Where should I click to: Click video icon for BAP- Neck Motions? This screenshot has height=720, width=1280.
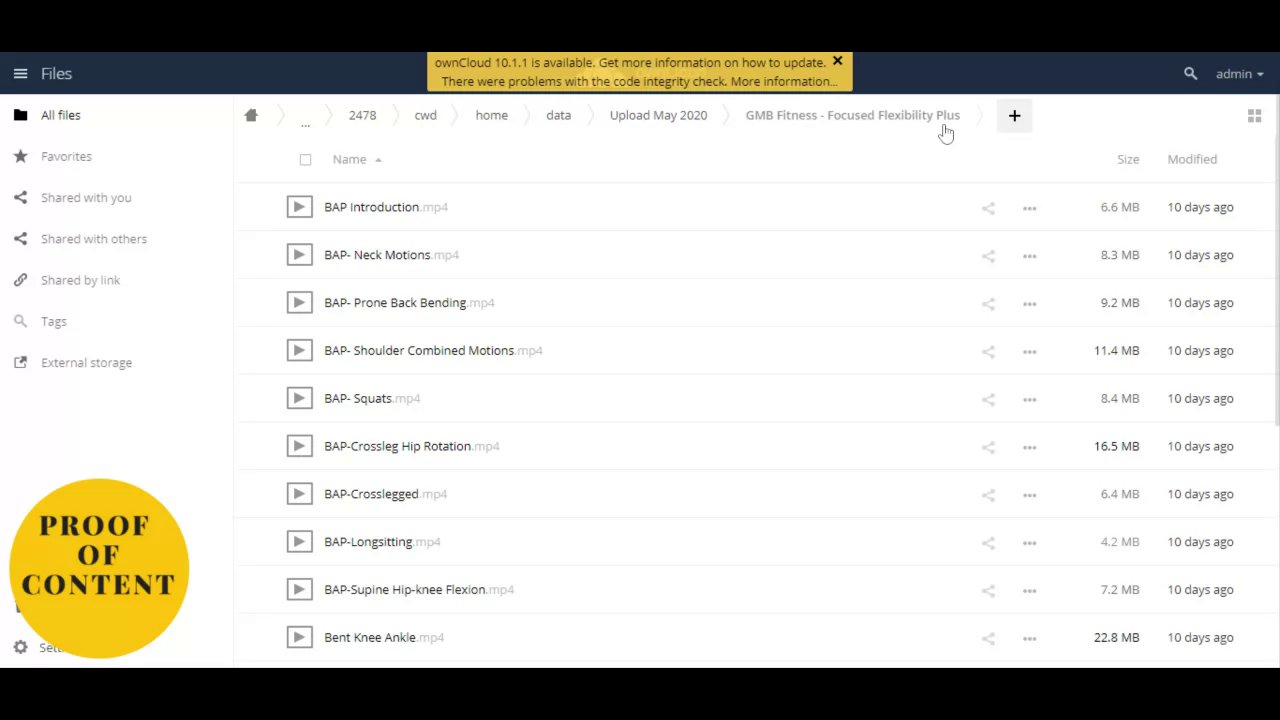tap(299, 255)
